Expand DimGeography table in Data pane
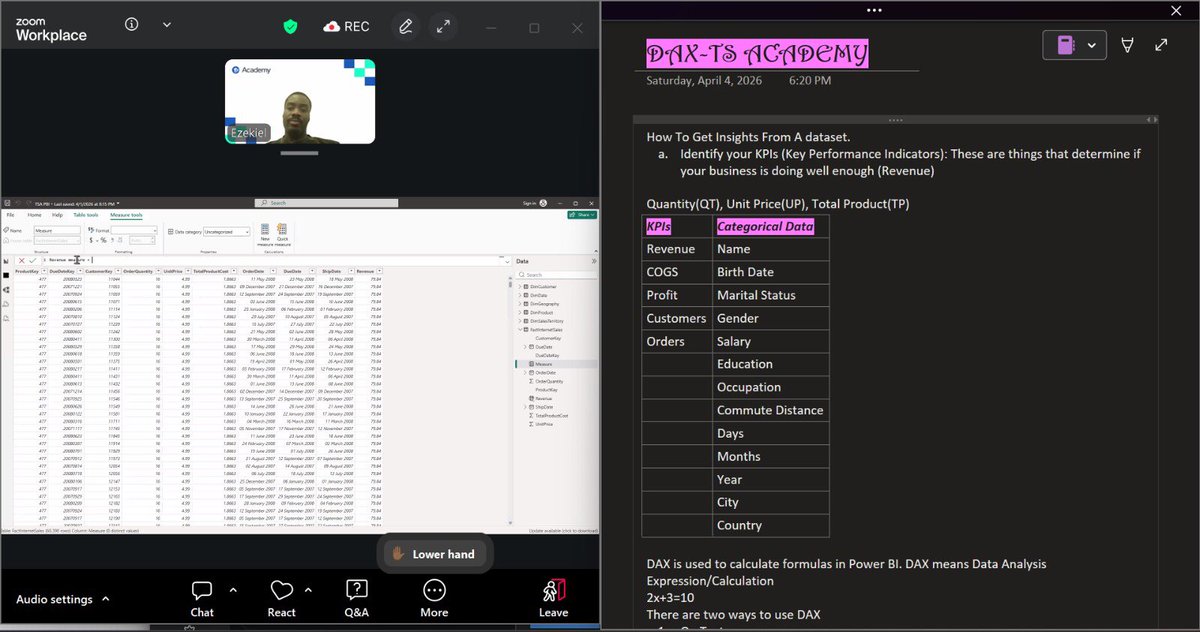 click(520, 304)
